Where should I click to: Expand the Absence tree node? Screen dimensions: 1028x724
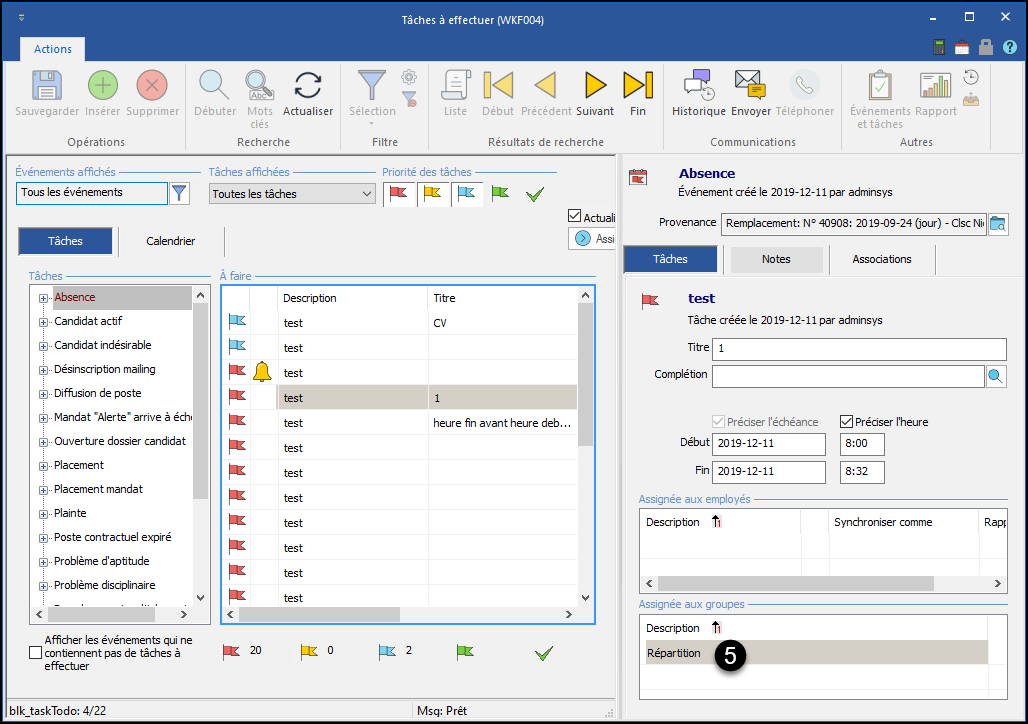coord(43,298)
